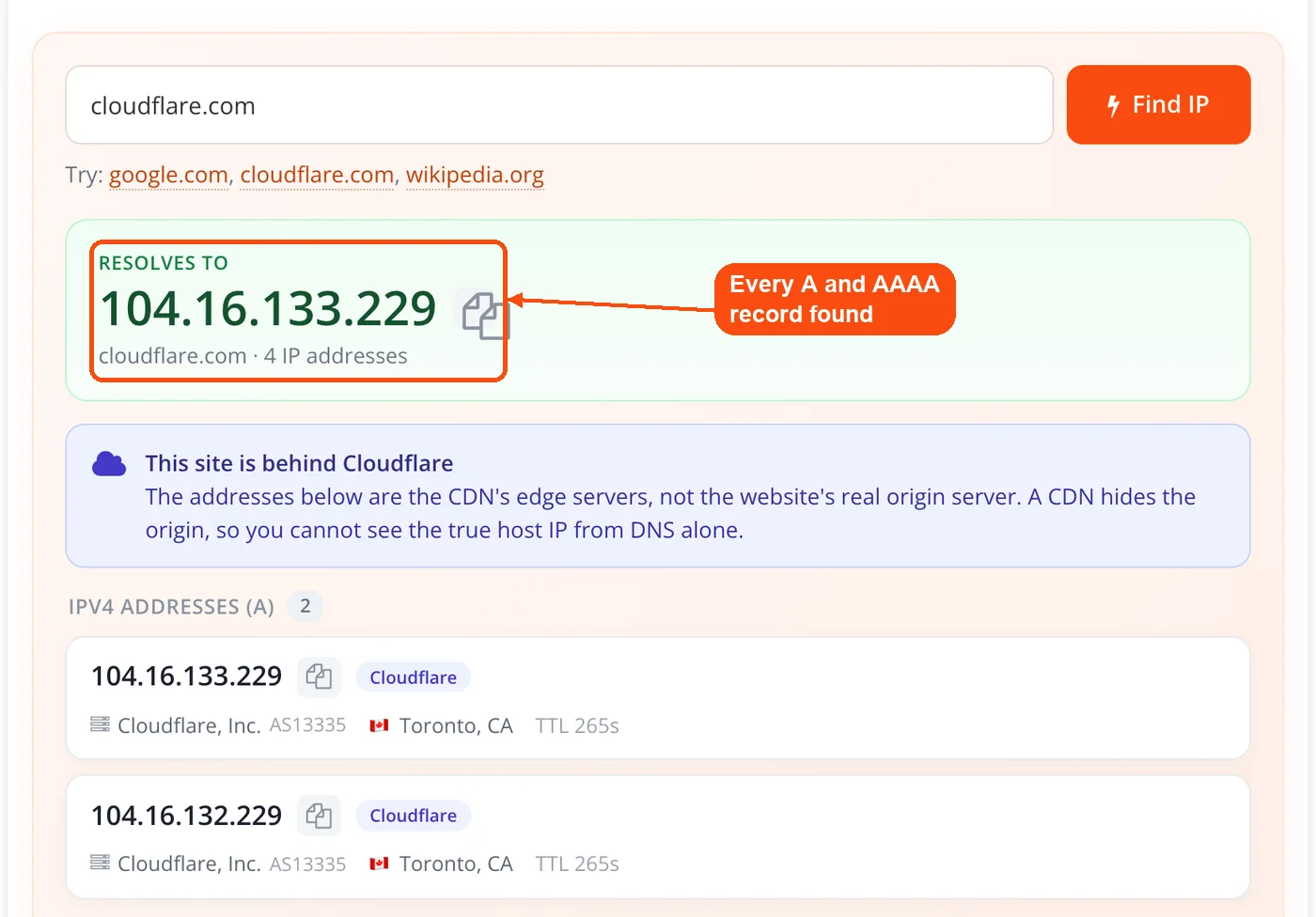Screen dimensions: 1316x917
Task: Click AS13335 in the 104.16.132.229 row
Action: tap(307, 863)
